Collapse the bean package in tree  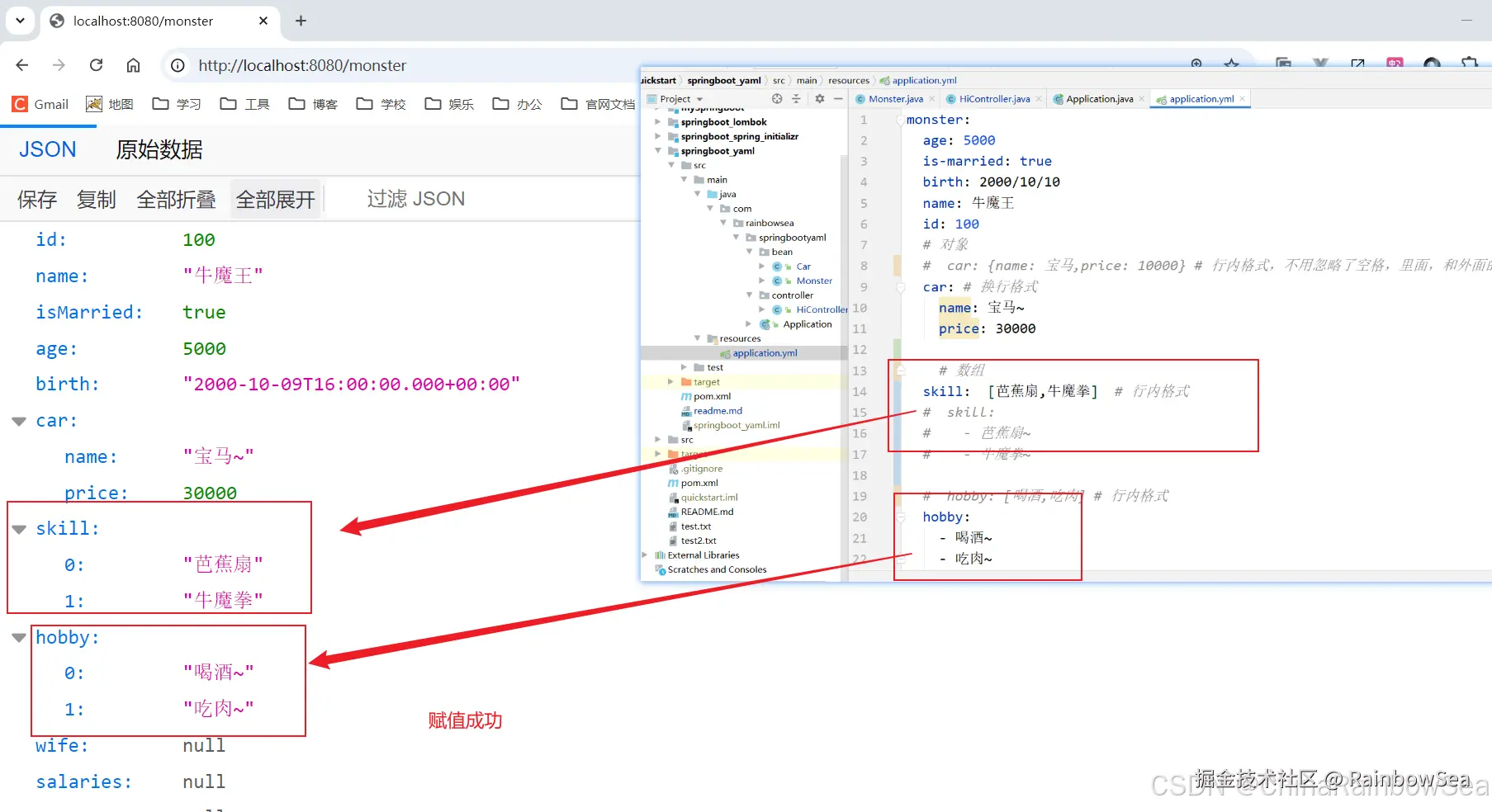point(750,252)
